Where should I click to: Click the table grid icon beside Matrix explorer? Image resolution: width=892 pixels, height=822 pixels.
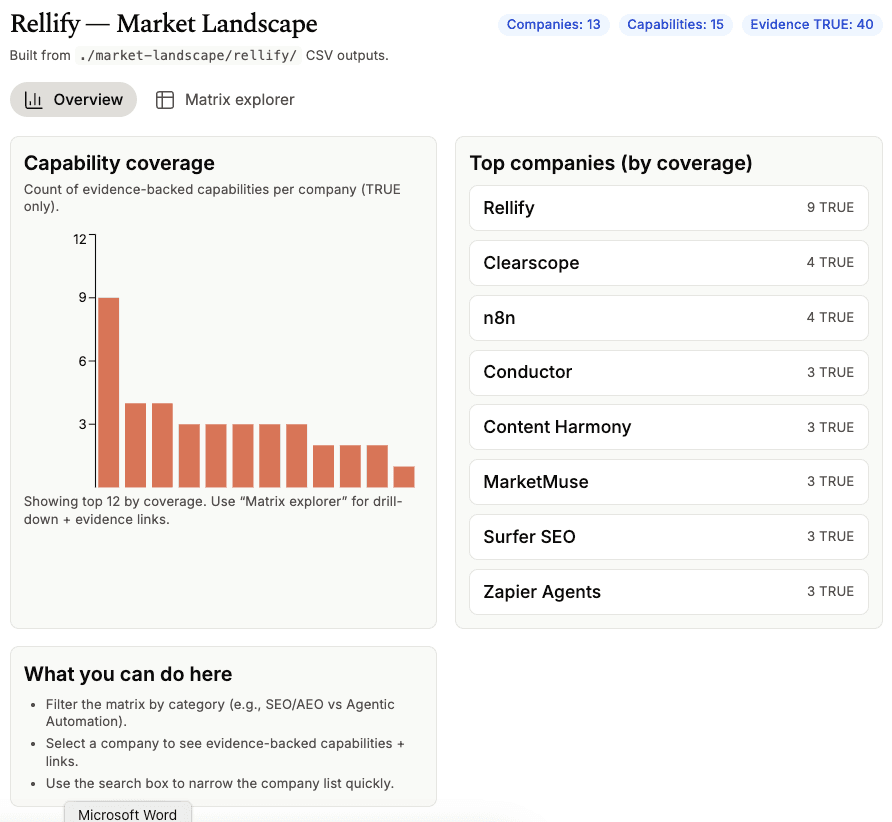coord(165,100)
